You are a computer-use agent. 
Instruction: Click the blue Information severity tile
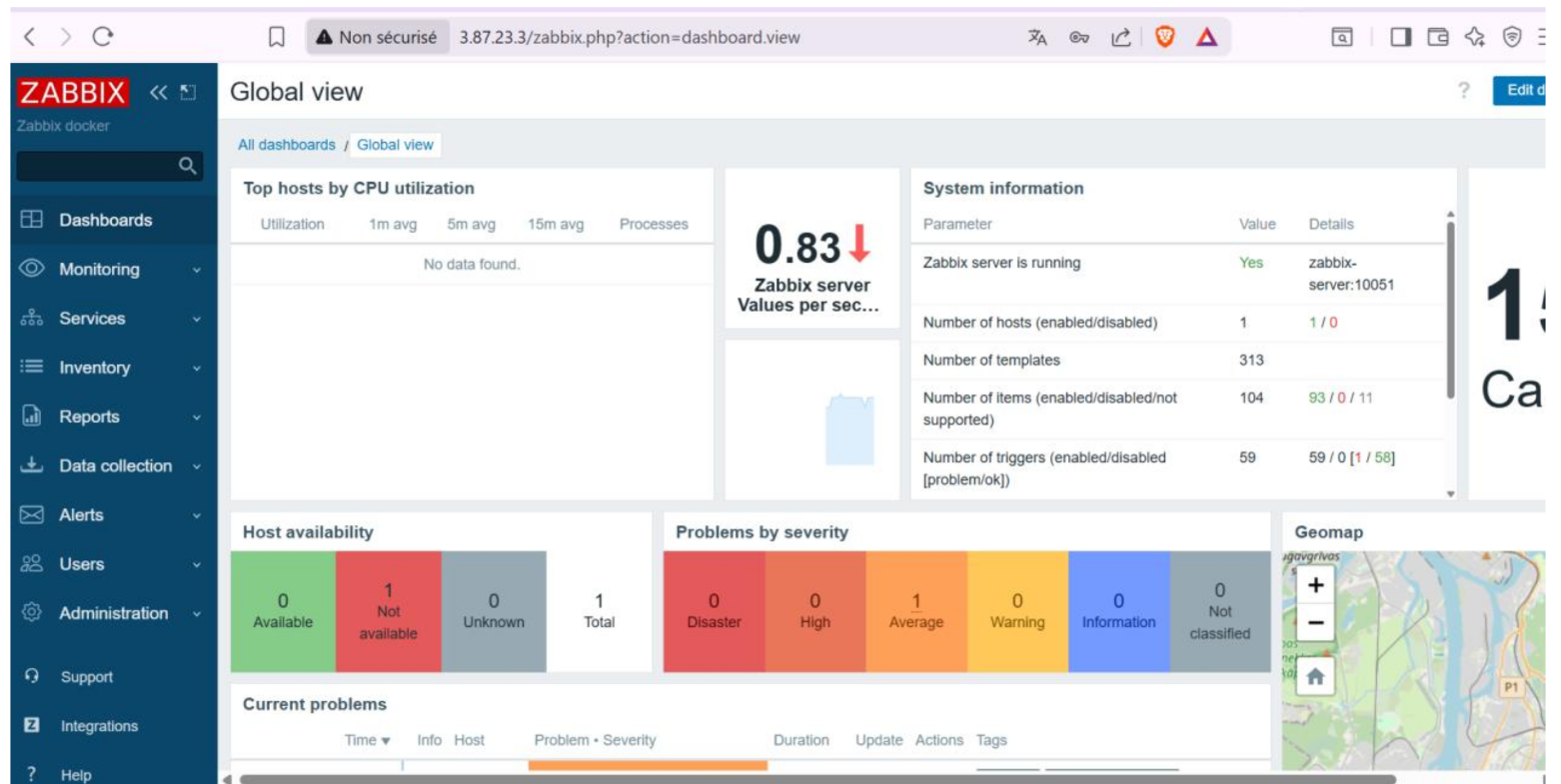point(1118,611)
